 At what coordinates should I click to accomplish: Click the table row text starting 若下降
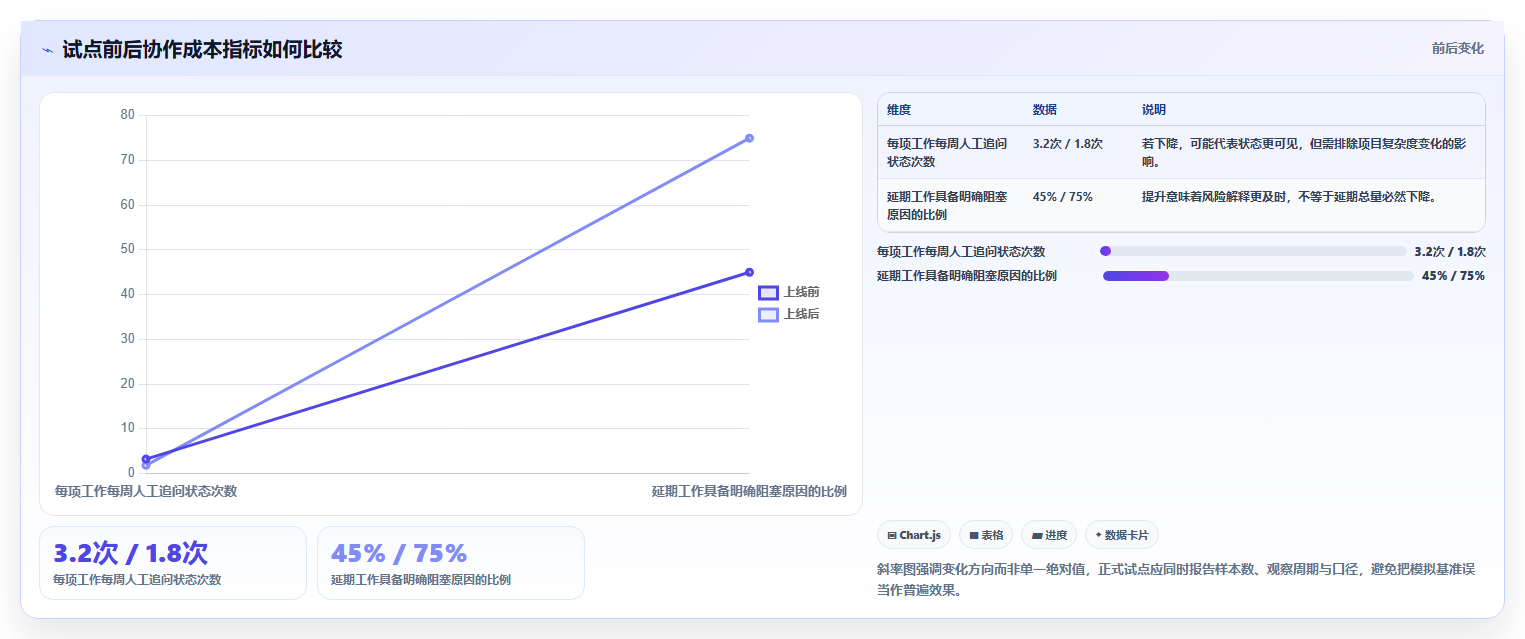click(1304, 152)
